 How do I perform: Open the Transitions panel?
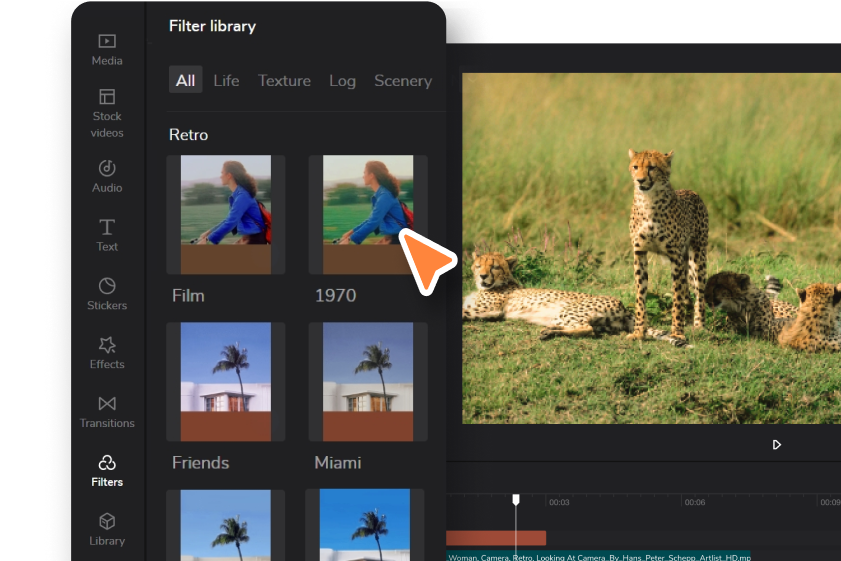click(107, 412)
